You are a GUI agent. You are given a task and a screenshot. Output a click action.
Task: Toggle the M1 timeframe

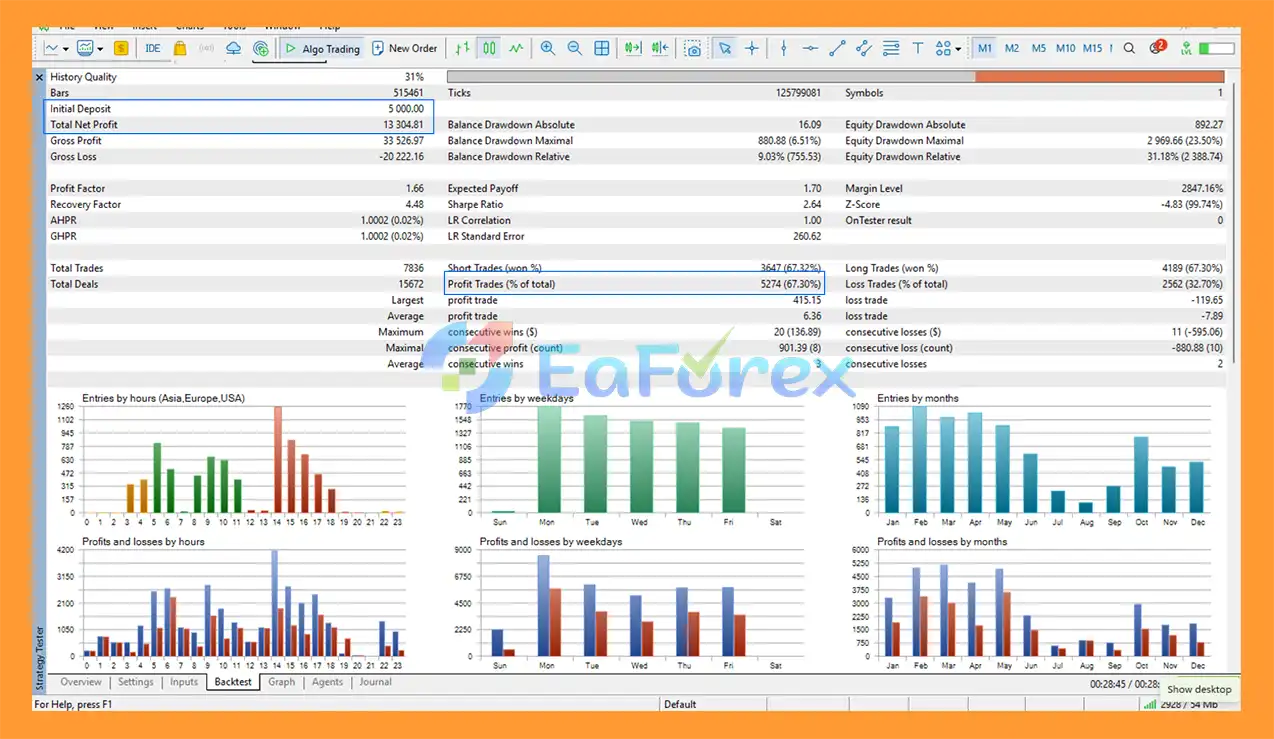(985, 48)
